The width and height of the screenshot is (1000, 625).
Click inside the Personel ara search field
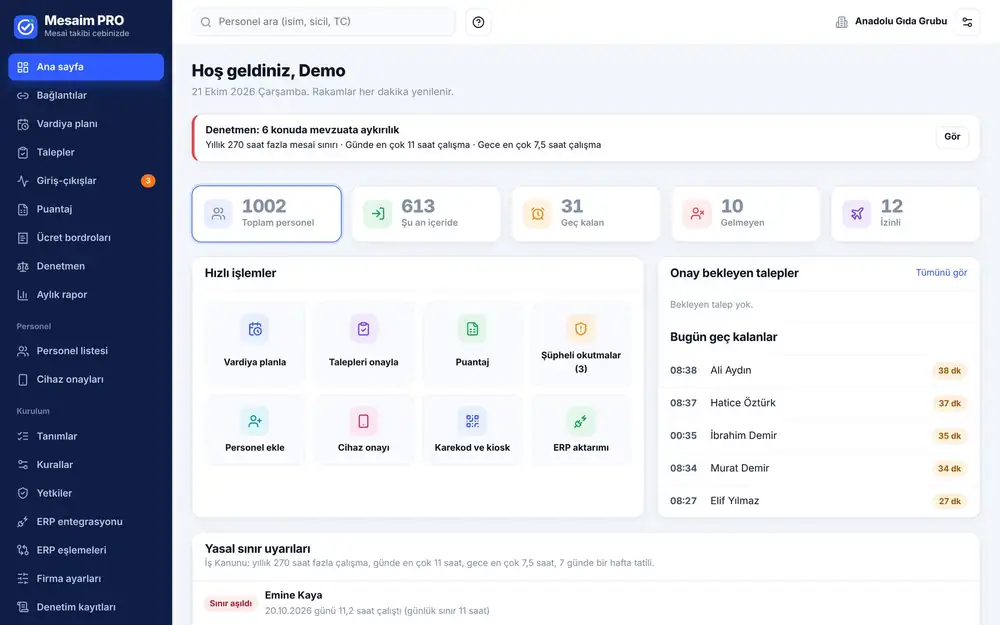[x=323, y=22]
